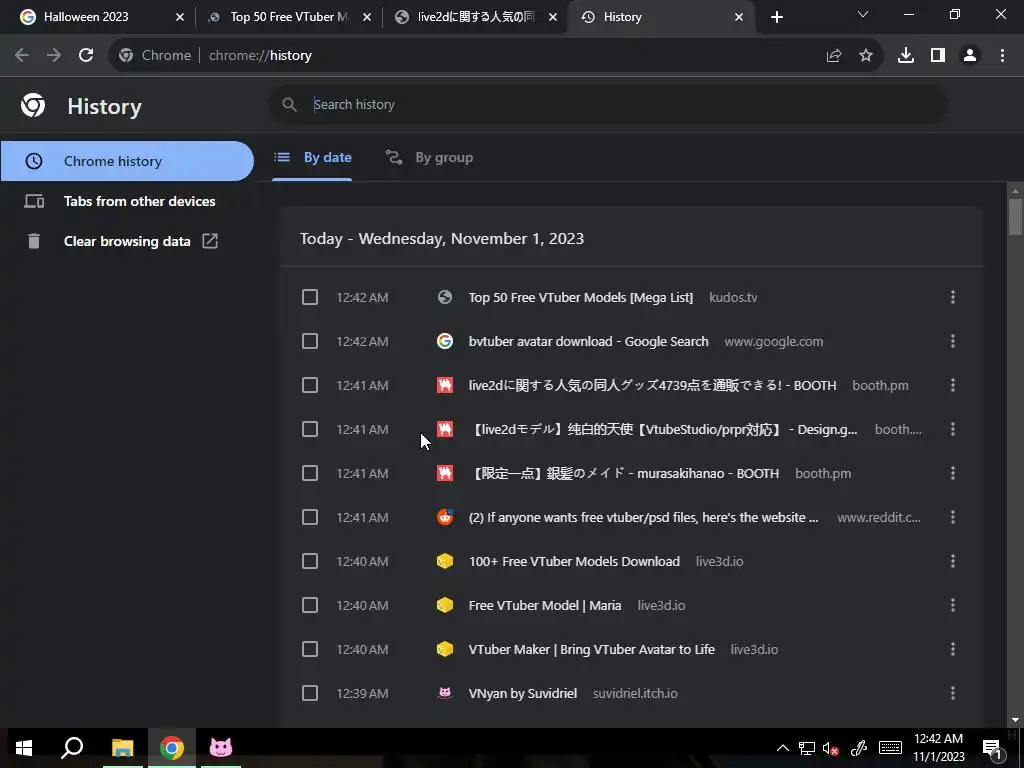Open actions menu for 100+ Free VTuber Models Download

pyautogui.click(x=953, y=561)
